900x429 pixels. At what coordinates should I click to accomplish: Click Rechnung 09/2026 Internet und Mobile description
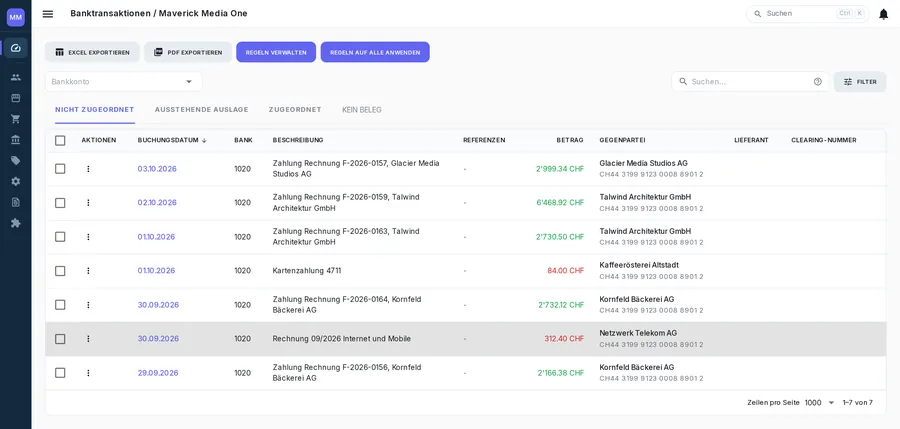[x=342, y=339]
